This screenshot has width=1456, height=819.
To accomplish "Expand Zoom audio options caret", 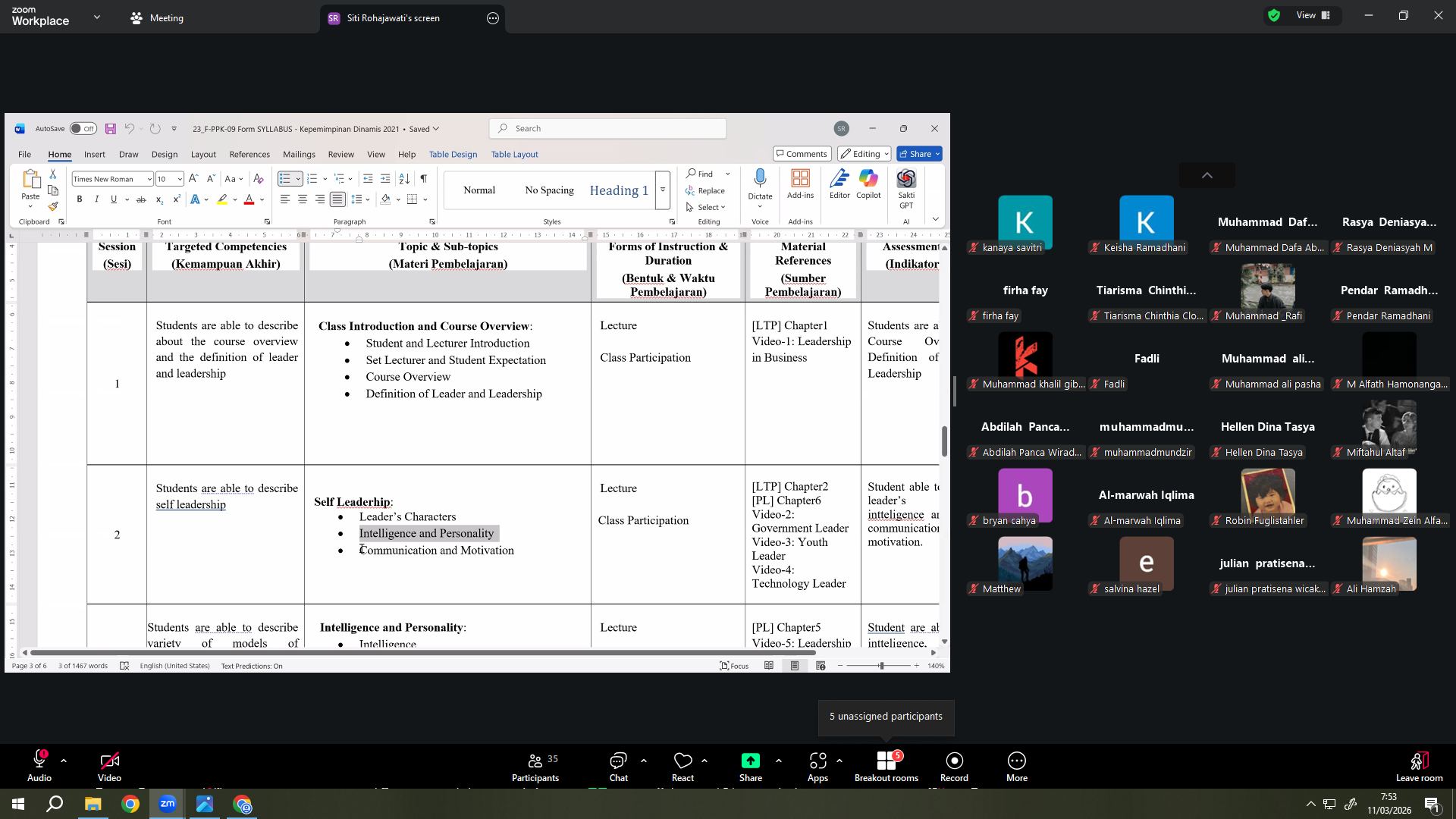I will [x=64, y=761].
